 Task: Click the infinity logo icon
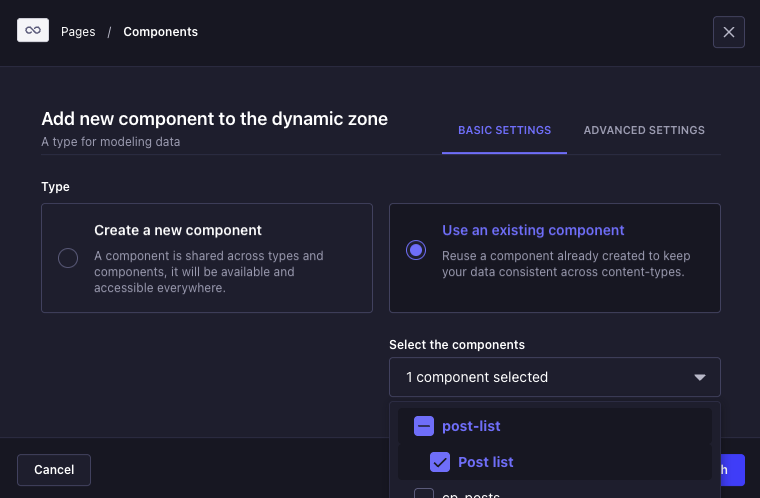33,31
